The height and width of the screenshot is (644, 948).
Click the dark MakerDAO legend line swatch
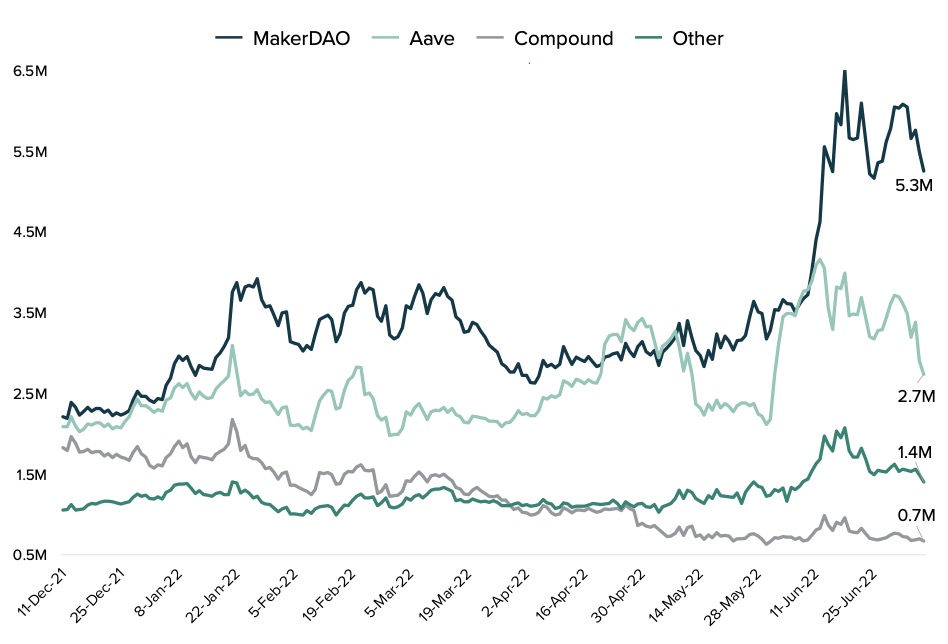(230, 39)
